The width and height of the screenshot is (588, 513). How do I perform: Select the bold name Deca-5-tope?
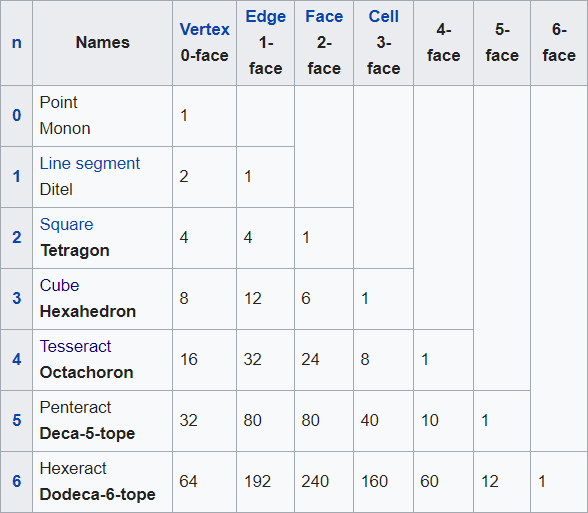(87, 434)
